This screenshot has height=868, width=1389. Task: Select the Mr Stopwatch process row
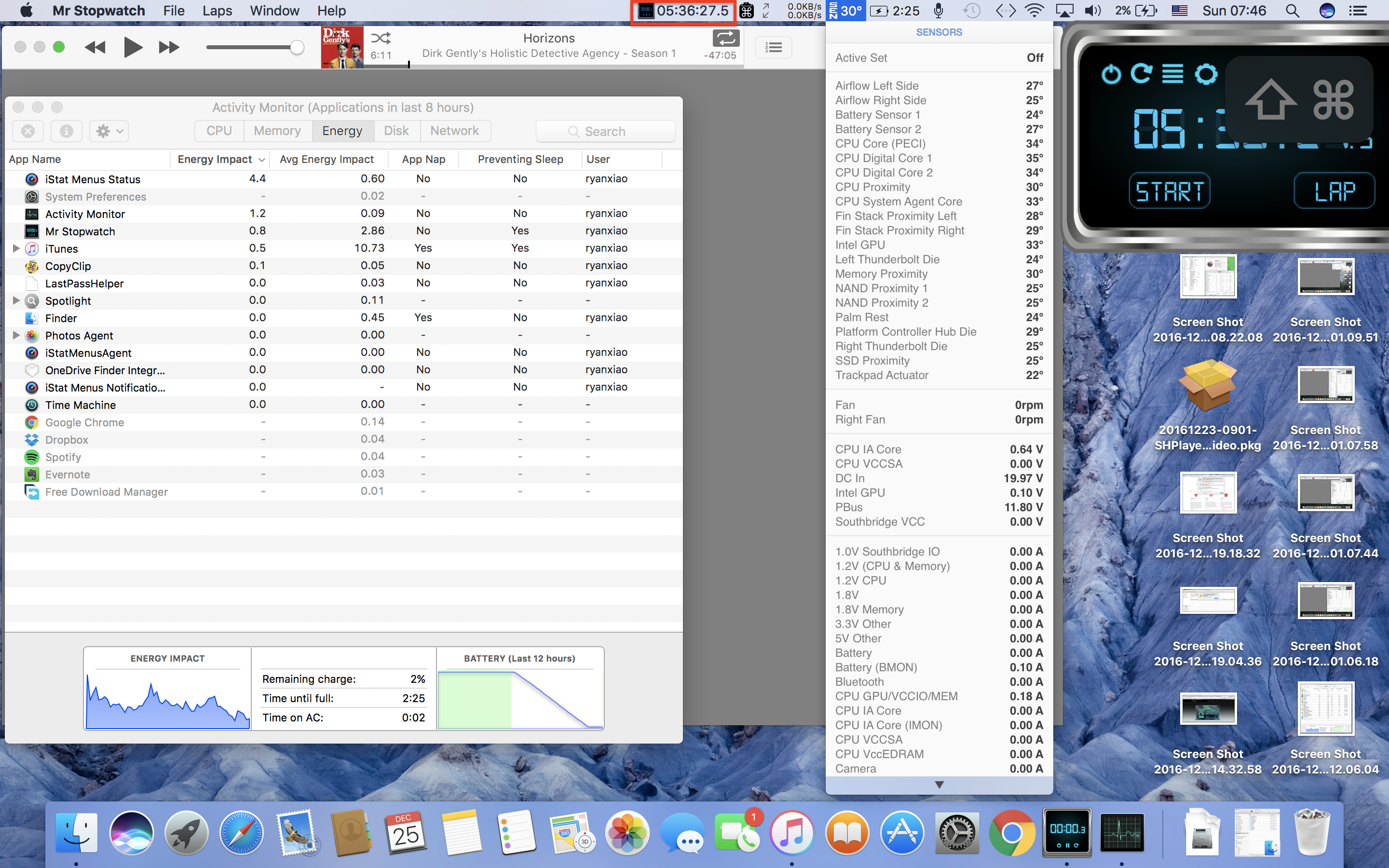[343, 231]
